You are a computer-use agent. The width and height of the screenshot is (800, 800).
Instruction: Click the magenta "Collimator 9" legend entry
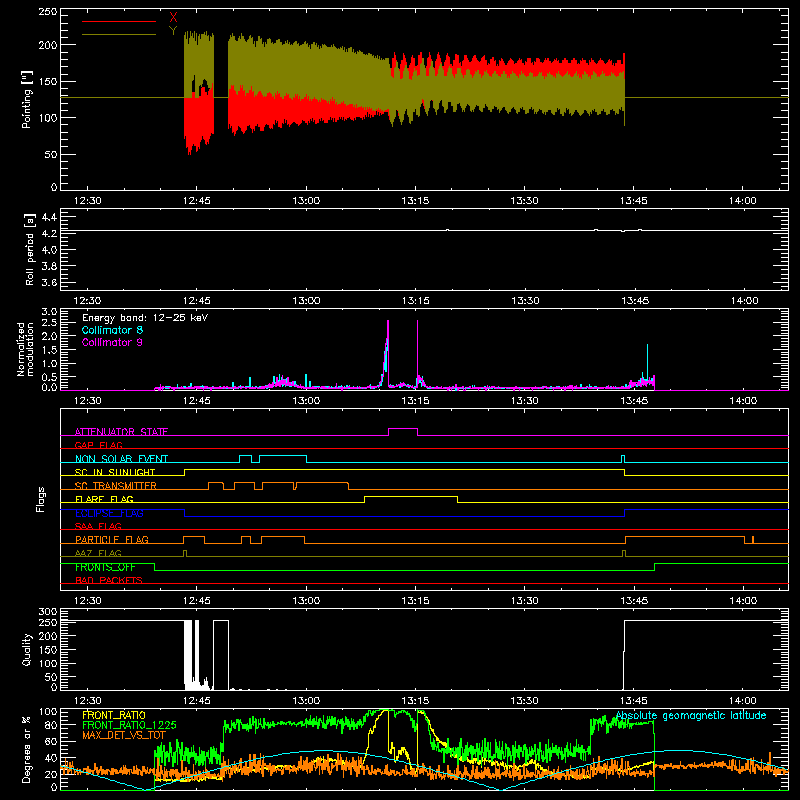pos(112,342)
